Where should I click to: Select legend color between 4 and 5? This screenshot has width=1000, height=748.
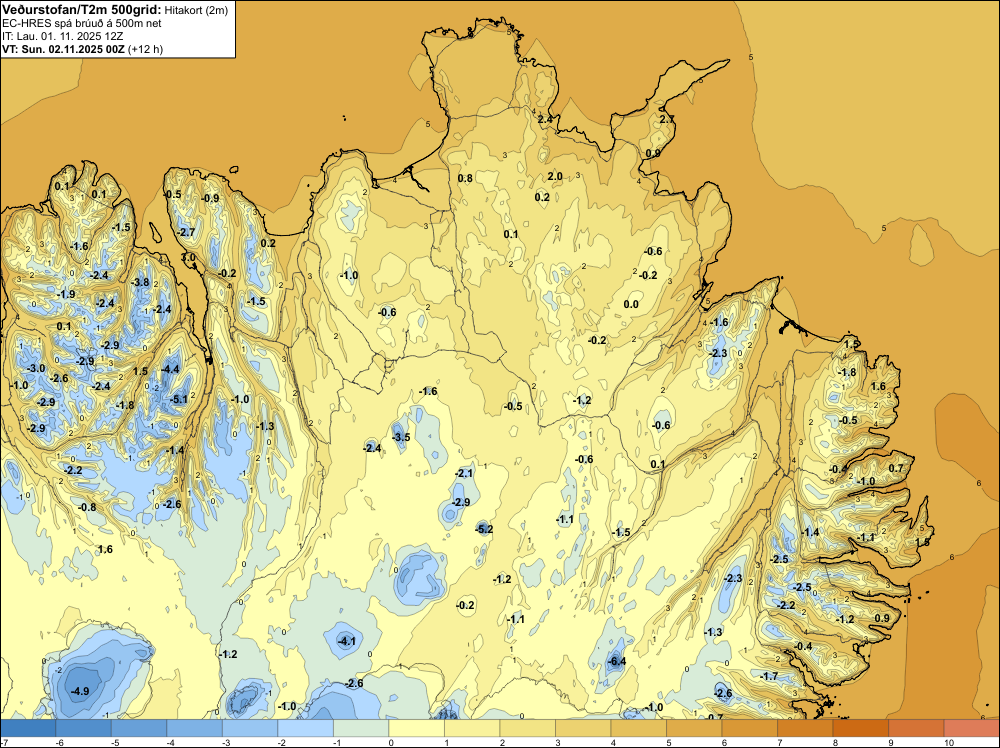pyautogui.click(x=638, y=728)
